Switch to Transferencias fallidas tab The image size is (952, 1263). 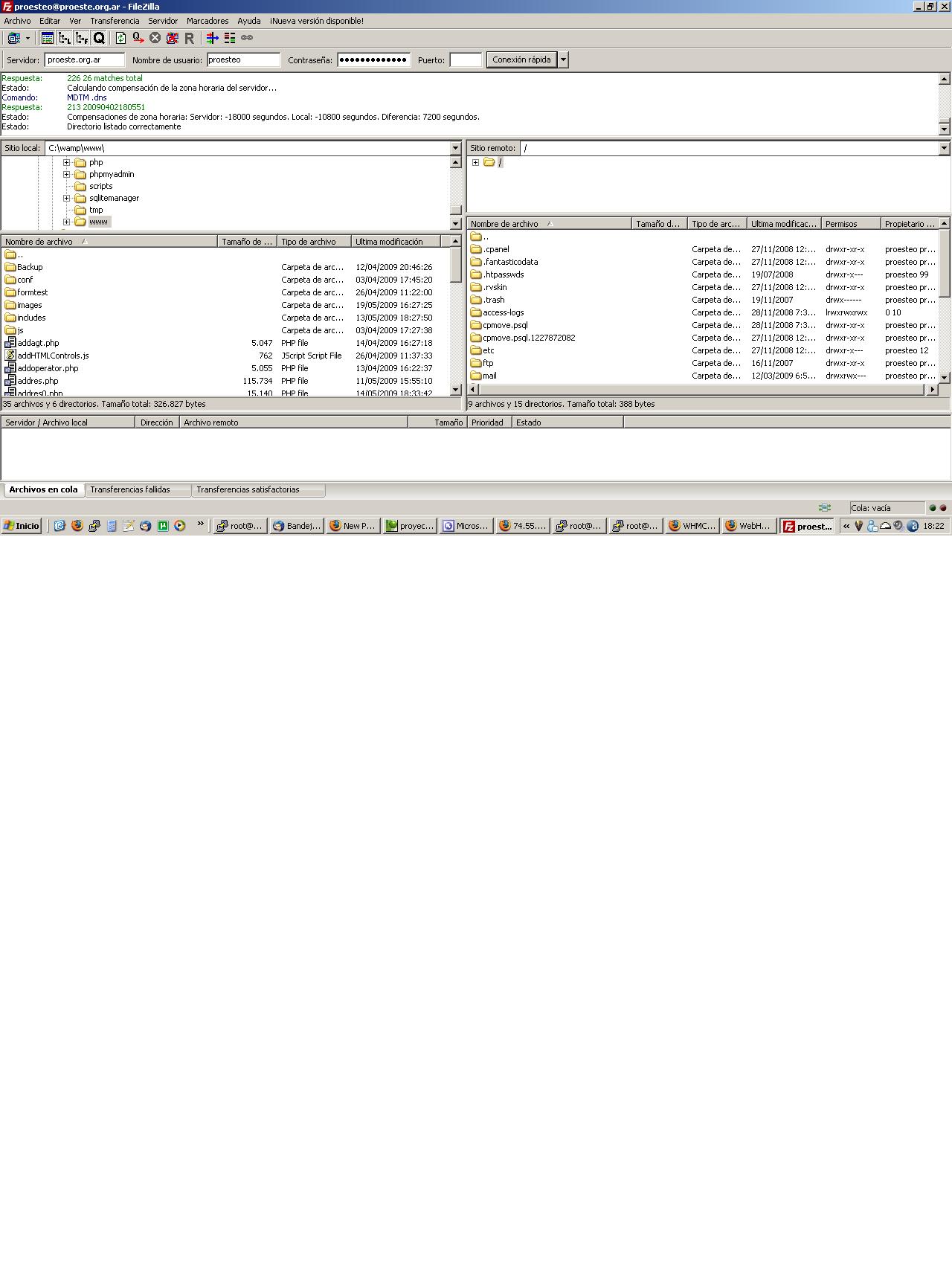130,489
